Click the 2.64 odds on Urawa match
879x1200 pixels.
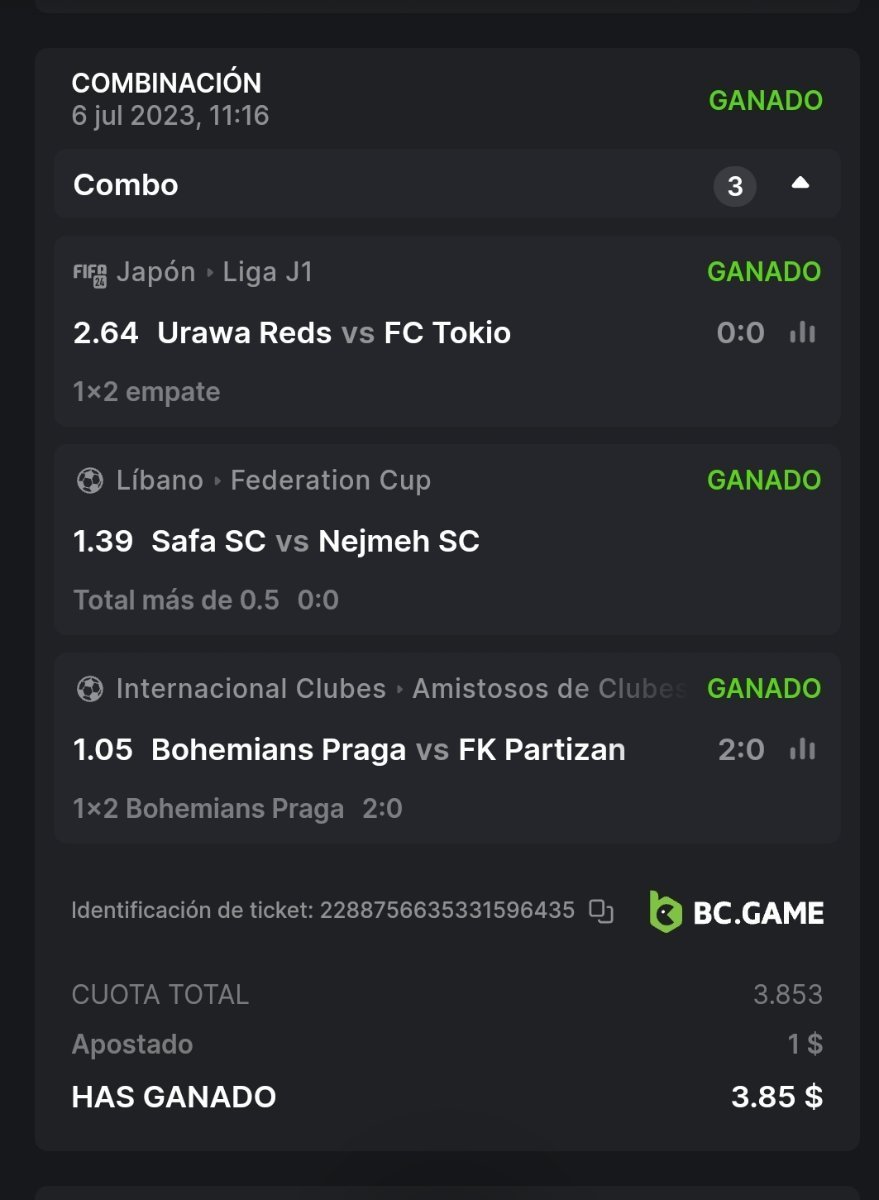click(x=106, y=333)
